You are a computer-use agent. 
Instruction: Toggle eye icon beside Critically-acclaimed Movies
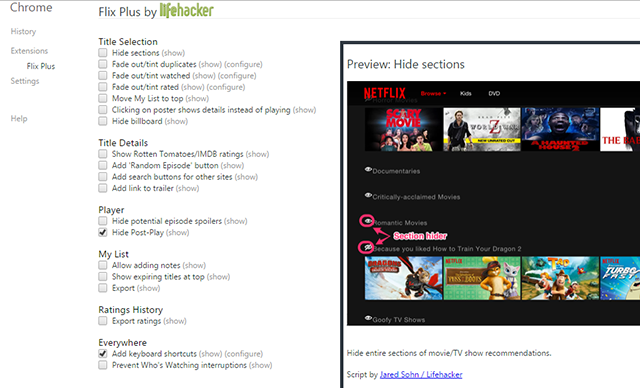368,195
